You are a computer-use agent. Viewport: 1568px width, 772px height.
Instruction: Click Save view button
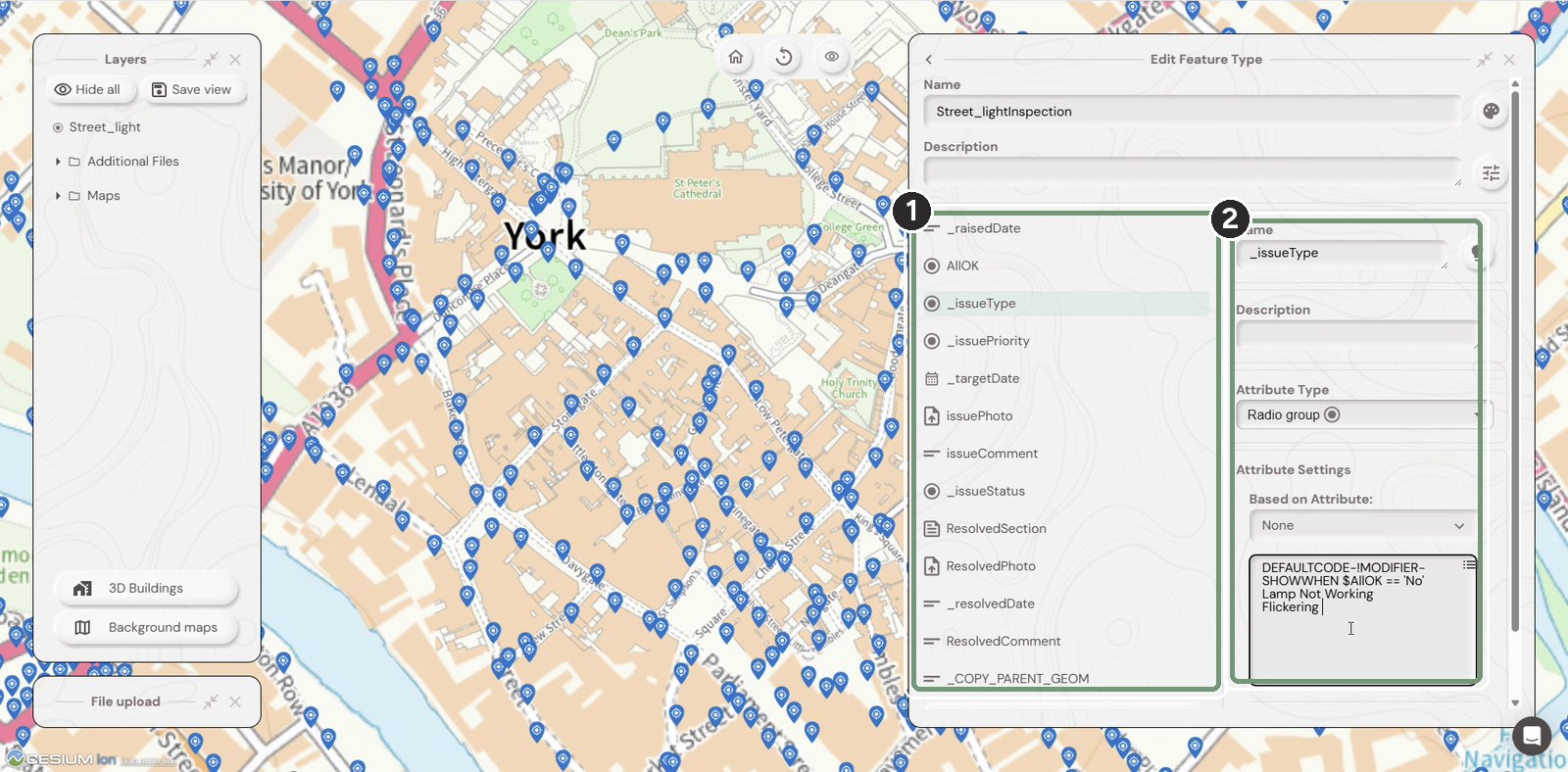[192, 89]
